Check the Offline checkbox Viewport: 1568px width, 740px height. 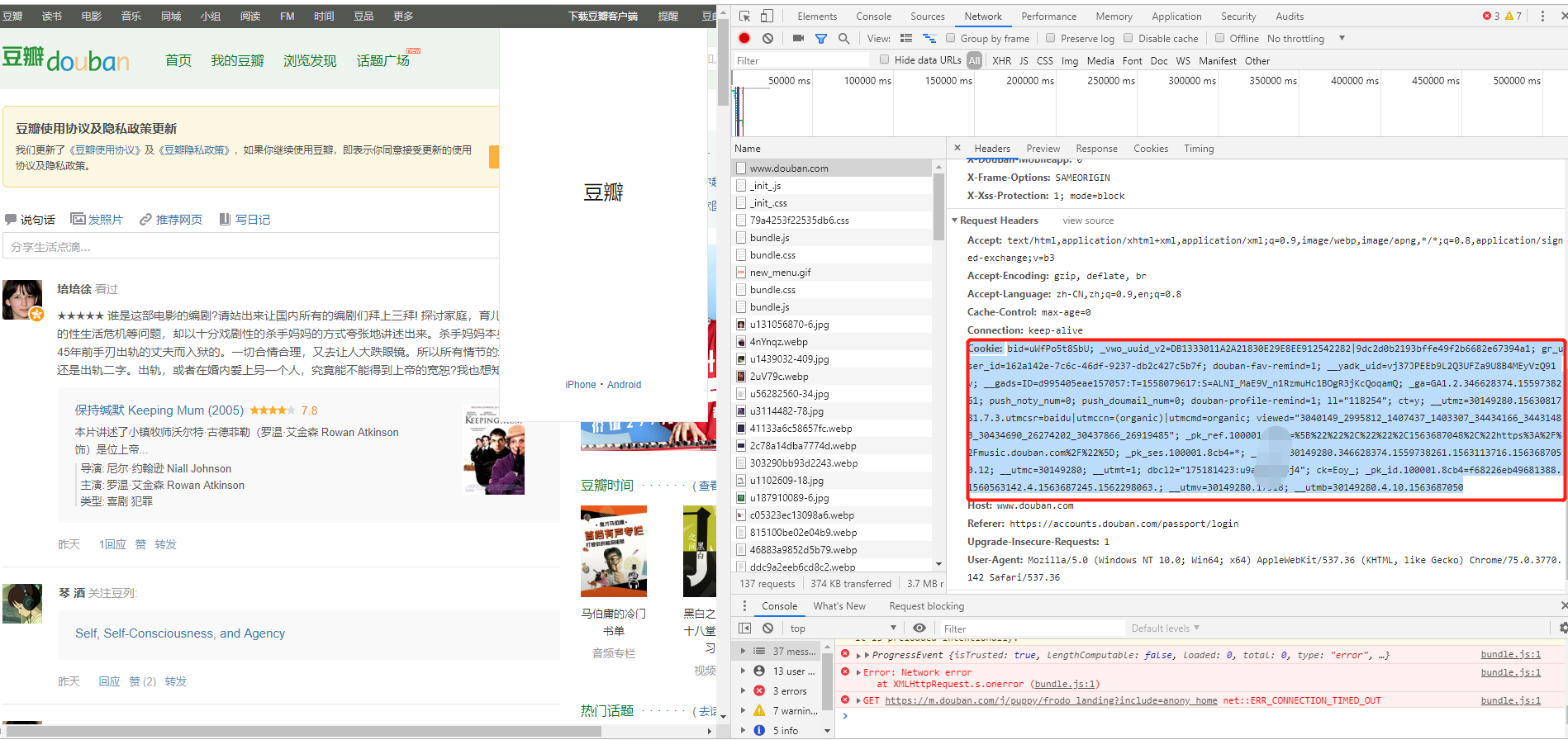(x=1219, y=38)
